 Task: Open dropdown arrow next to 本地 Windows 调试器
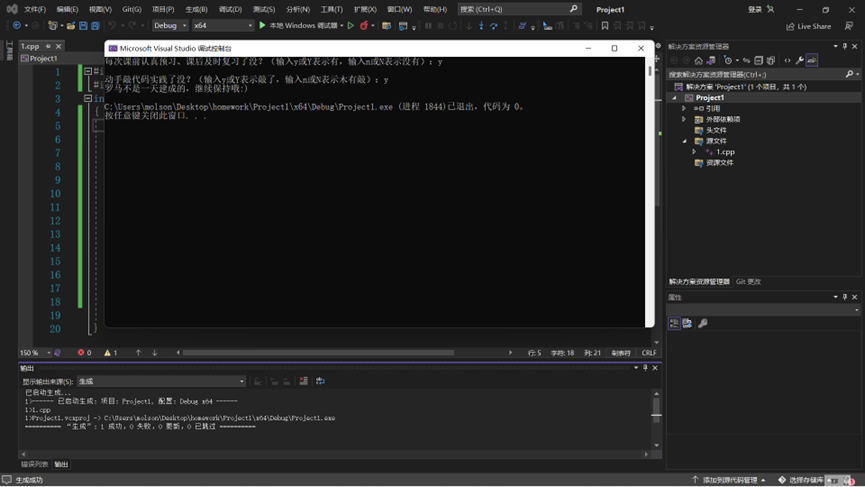tap(341, 26)
